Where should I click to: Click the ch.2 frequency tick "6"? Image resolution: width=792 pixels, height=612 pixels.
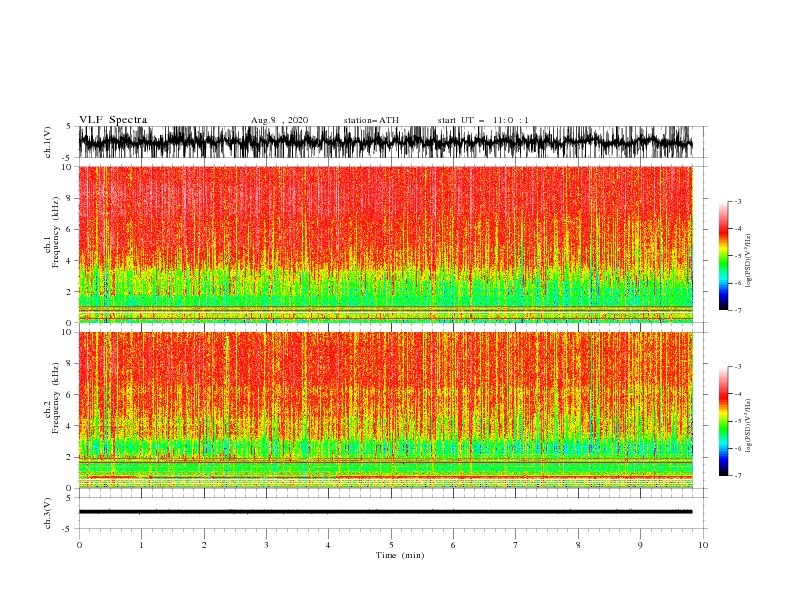point(69,395)
